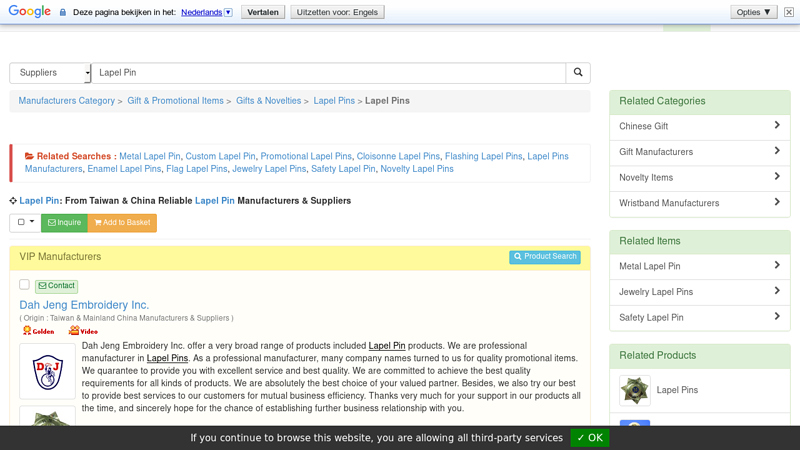Go to Manufacturers Category breadcrumb
This screenshot has height=450, width=800.
(x=67, y=101)
